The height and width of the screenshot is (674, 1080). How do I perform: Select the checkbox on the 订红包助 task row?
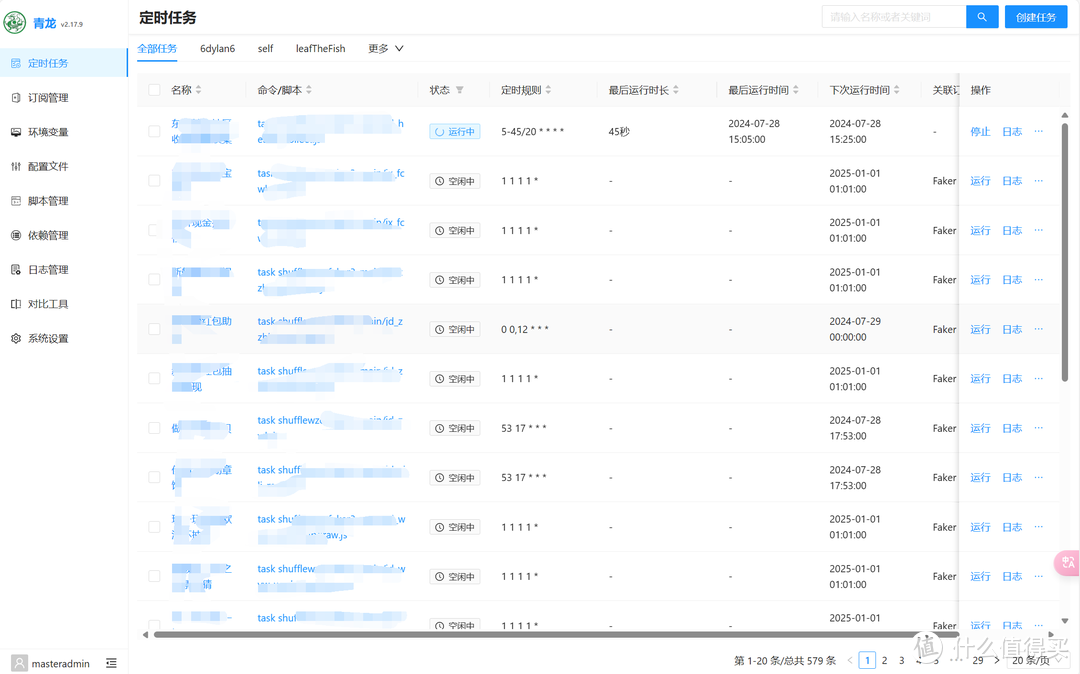coord(154,329)
